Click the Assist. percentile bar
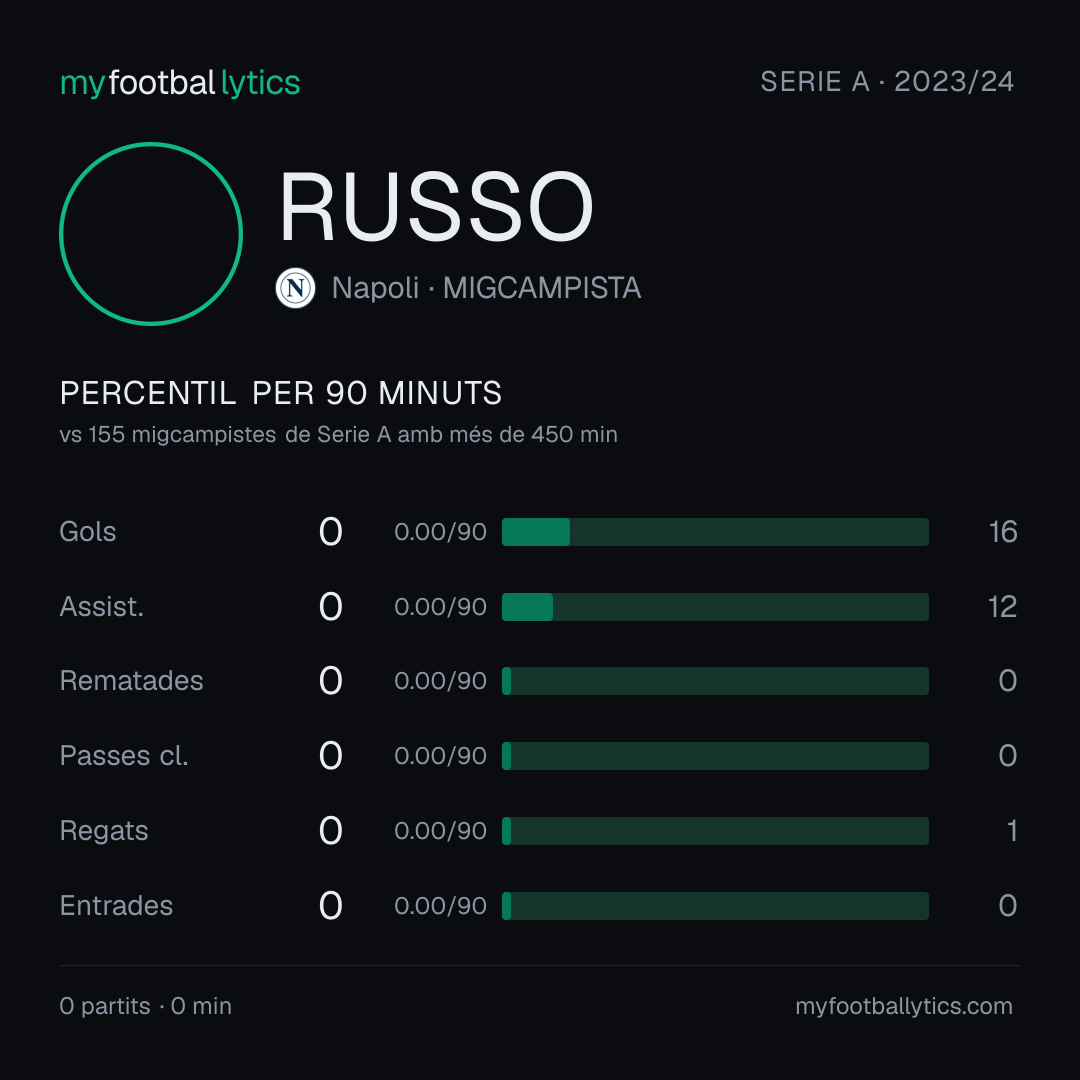 click(x=715, y=607)
